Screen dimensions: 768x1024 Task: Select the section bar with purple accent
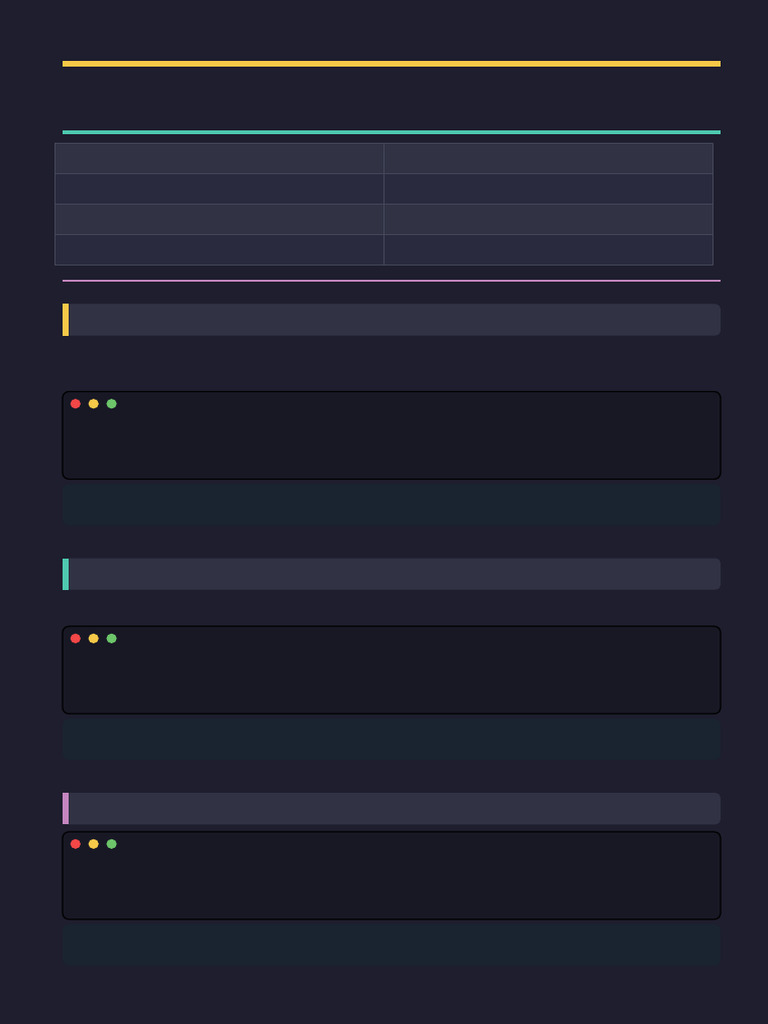pyautogui.click(x=391, y=808)
